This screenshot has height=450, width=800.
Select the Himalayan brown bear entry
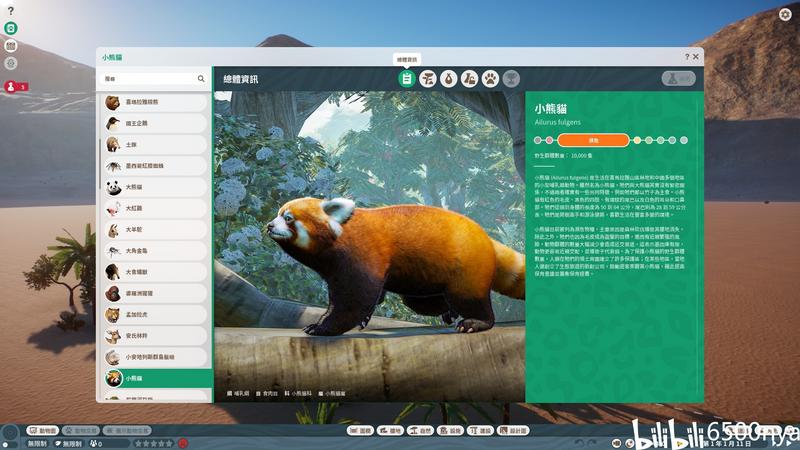[x=155, y=102]
